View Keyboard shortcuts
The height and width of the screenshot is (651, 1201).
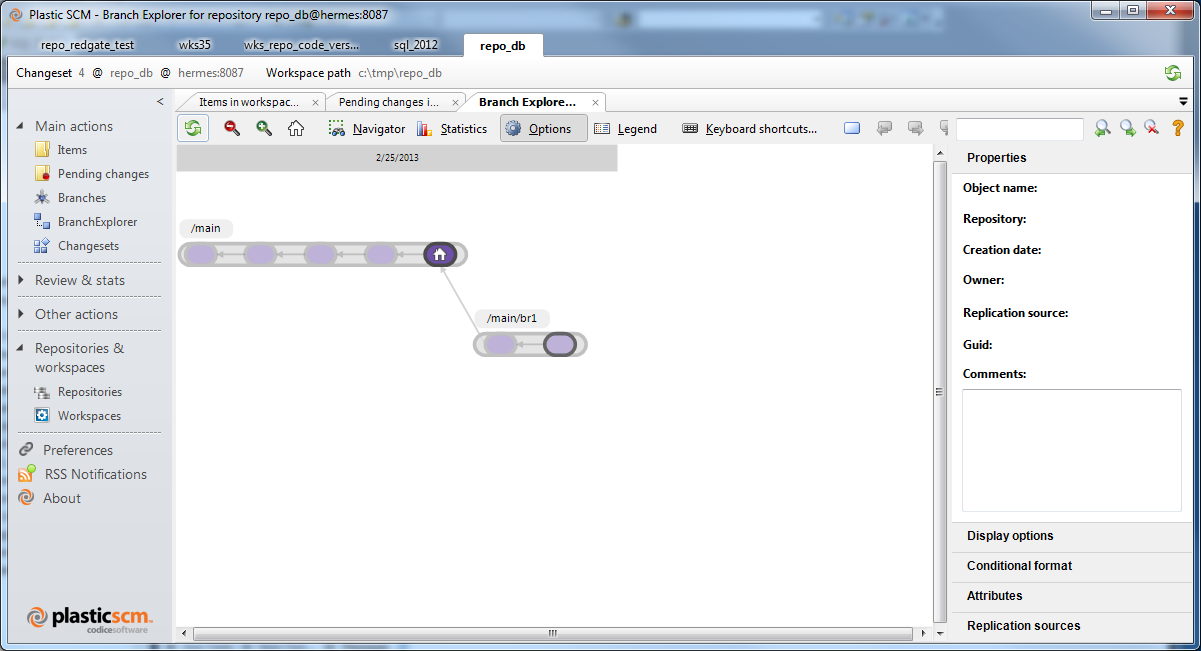tap(750, 129)
